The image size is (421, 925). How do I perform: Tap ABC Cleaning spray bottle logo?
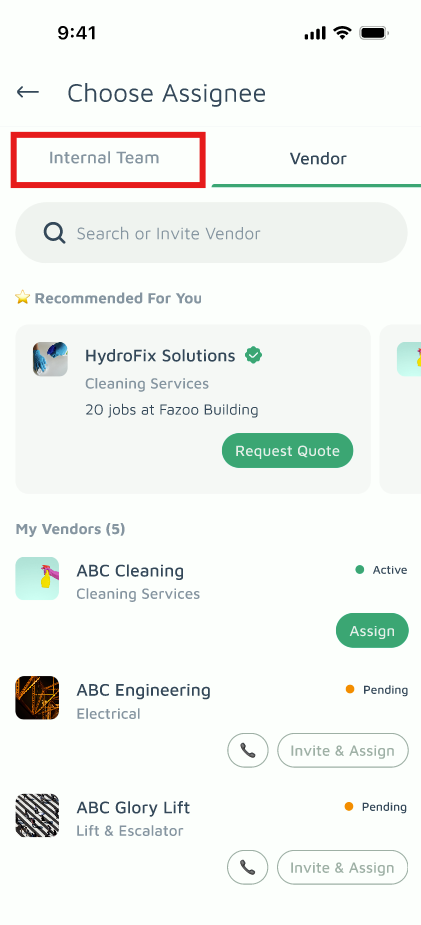pos(37,578)
